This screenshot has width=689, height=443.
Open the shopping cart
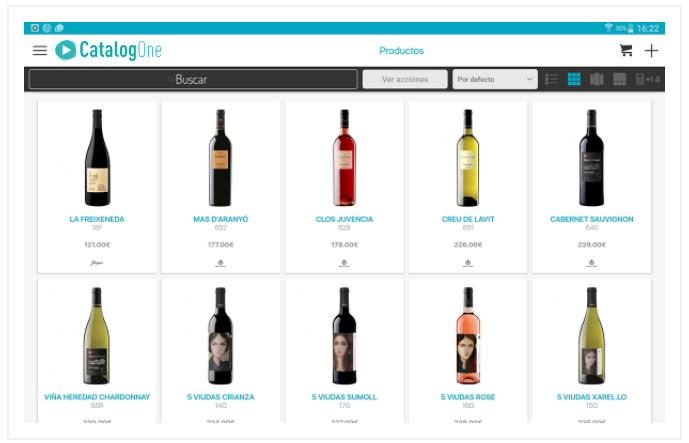pos(626,50)
